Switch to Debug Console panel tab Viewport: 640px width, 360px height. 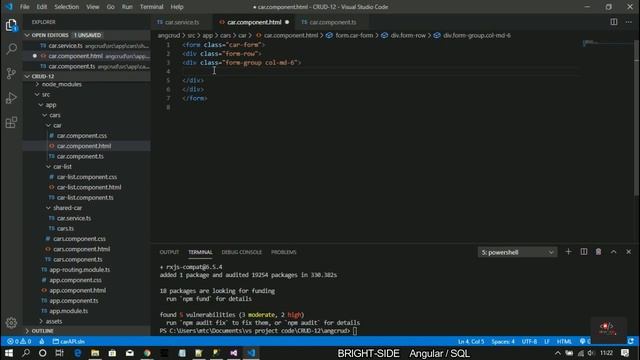pyautogui.click(x=242, y=252)
